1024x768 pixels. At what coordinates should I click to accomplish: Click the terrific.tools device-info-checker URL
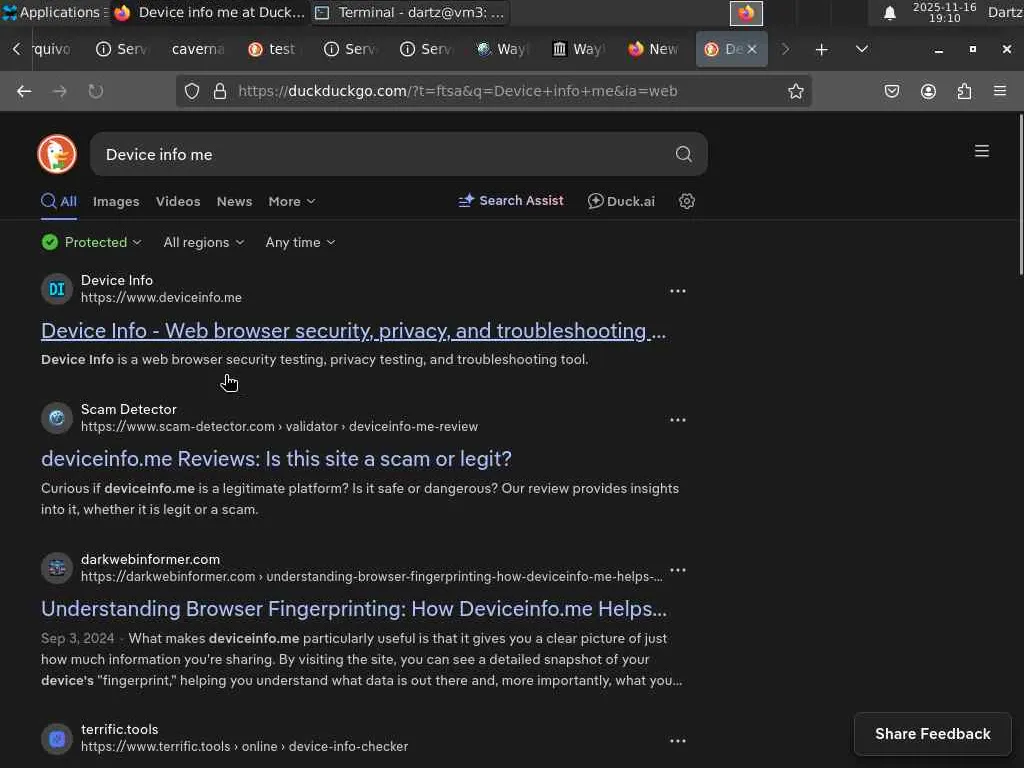(x=244, y=746)
